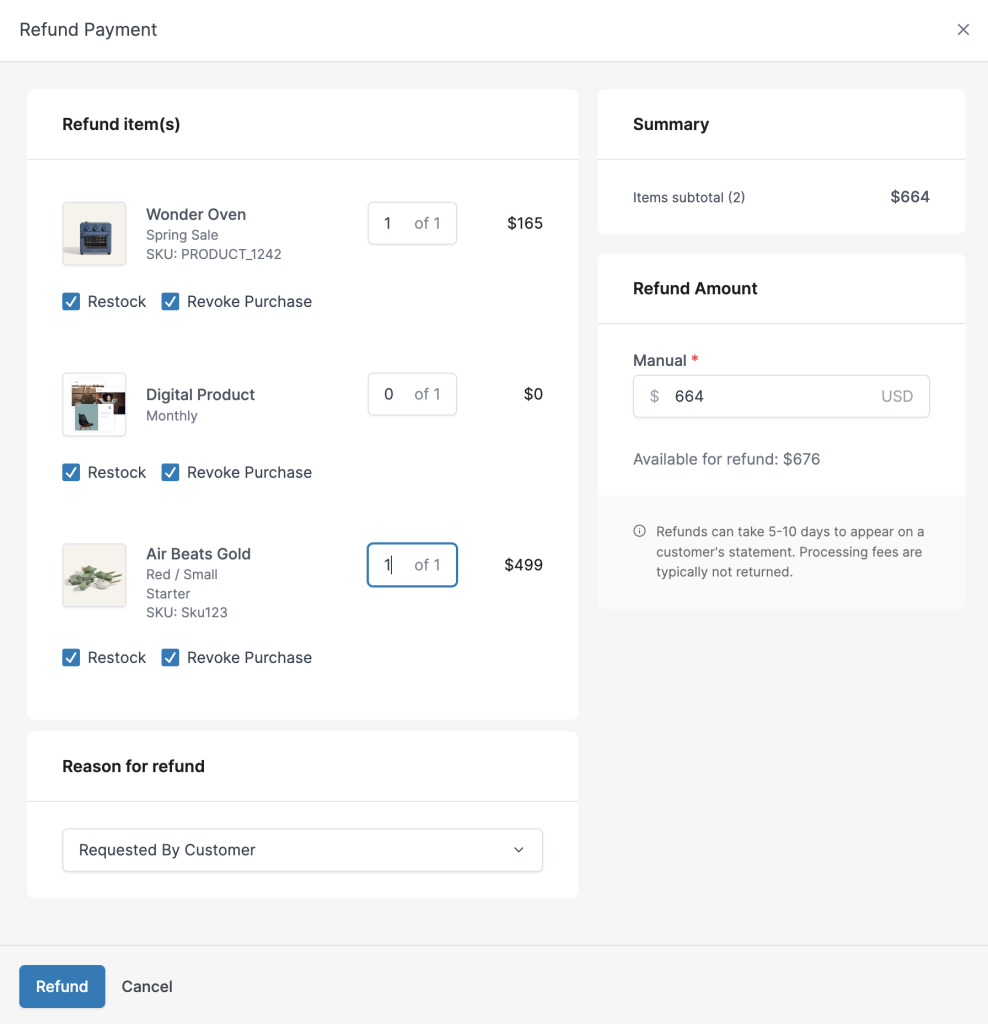Open the Reason for refund dropdown

[302, 850]
